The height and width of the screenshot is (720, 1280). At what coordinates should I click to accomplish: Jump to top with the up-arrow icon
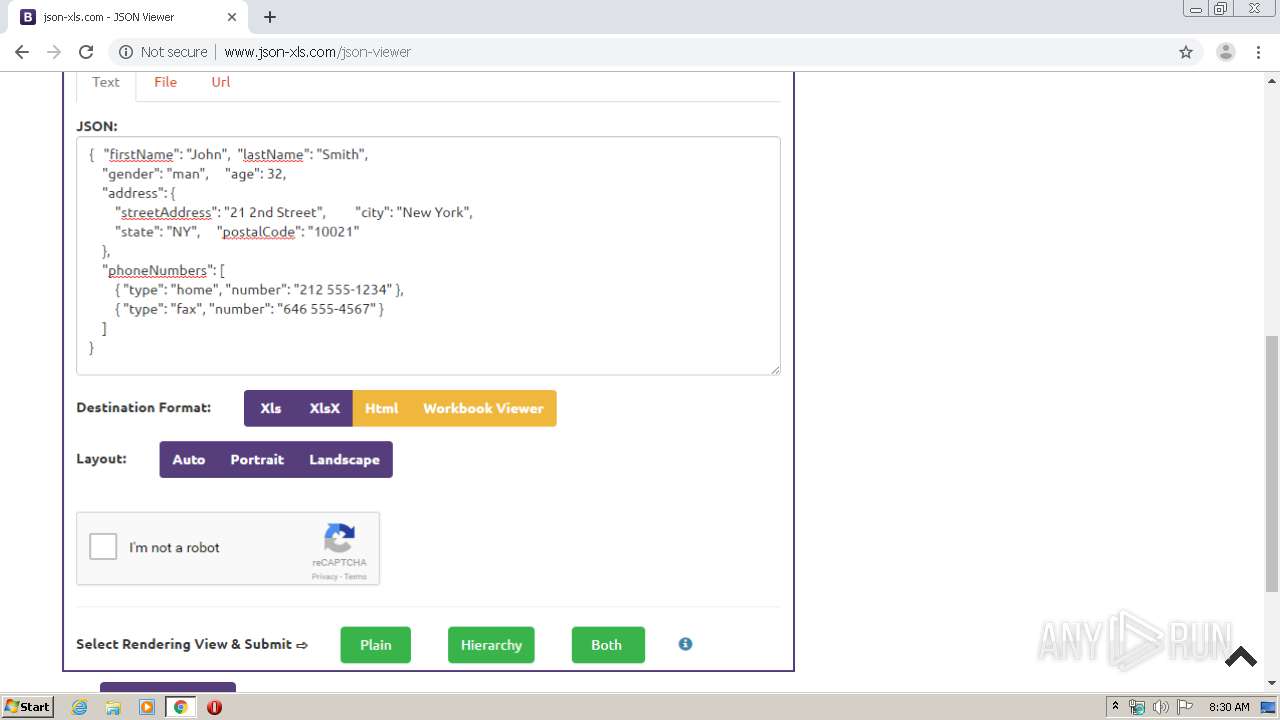[1241, 657]
